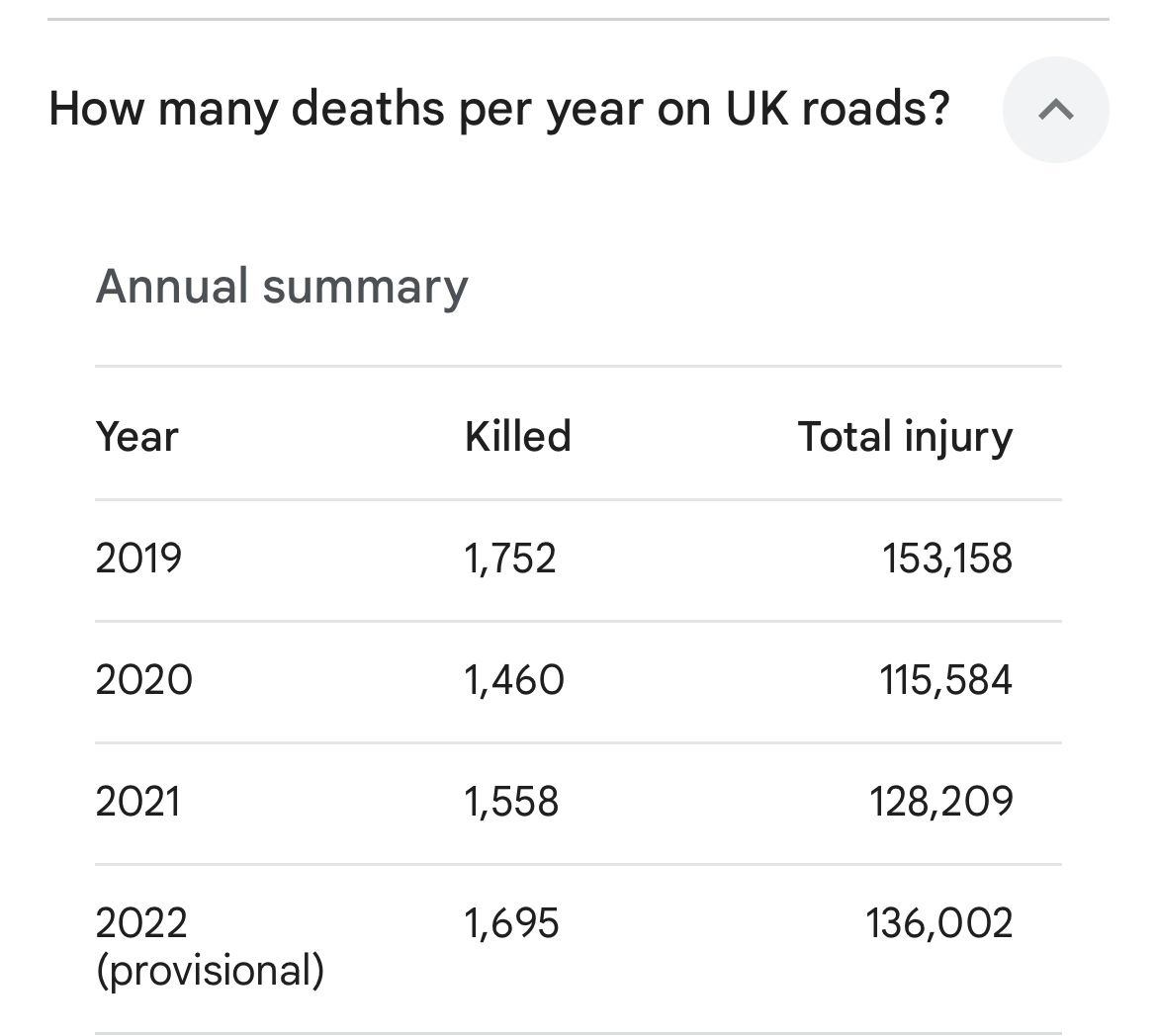Select the 'Annual summary' heading
The width and height of the screenshot is (1157, 1036).
point(282,287)
